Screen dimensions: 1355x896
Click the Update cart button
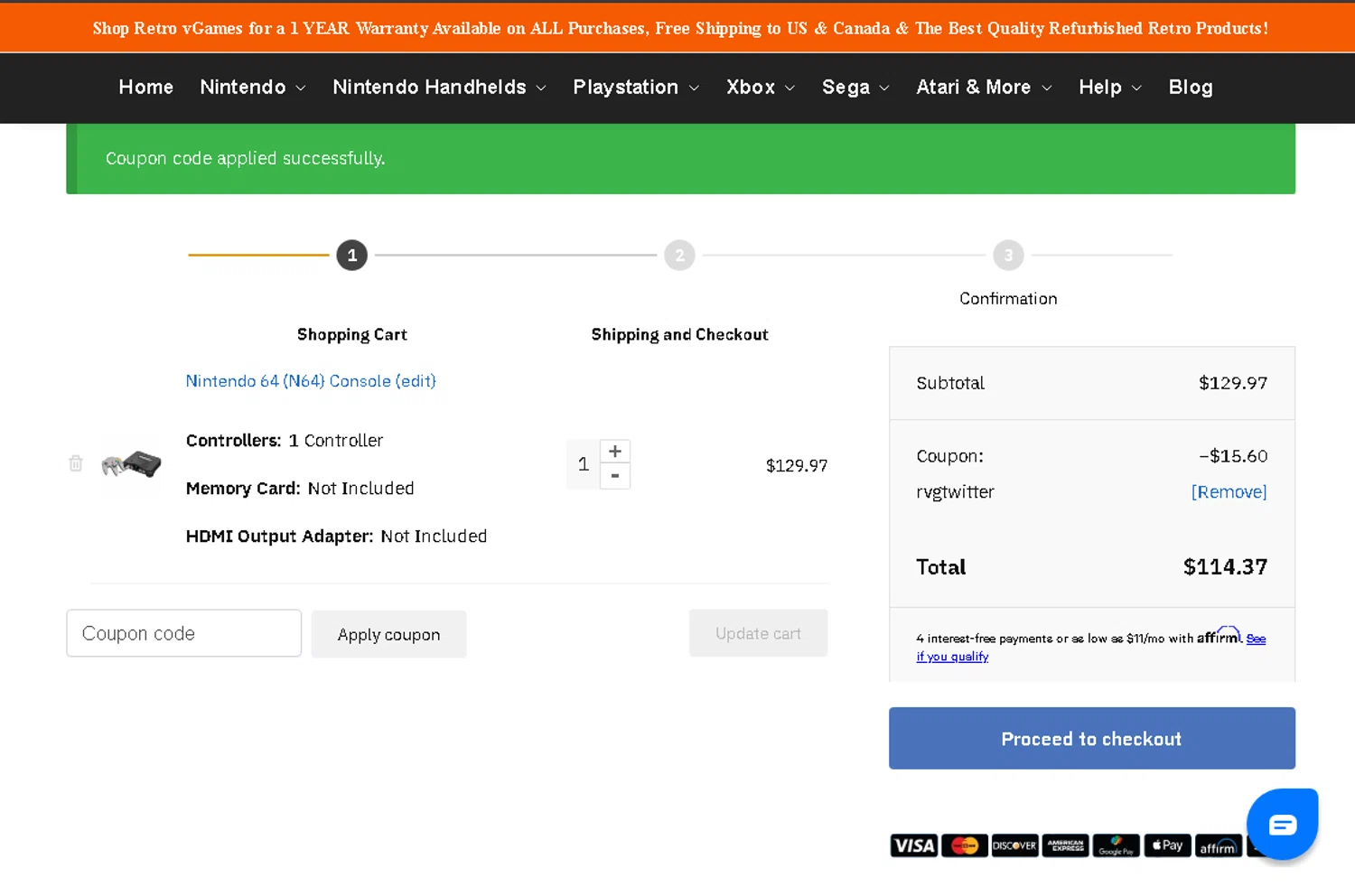pyautogui.click(x=759, y=633)
